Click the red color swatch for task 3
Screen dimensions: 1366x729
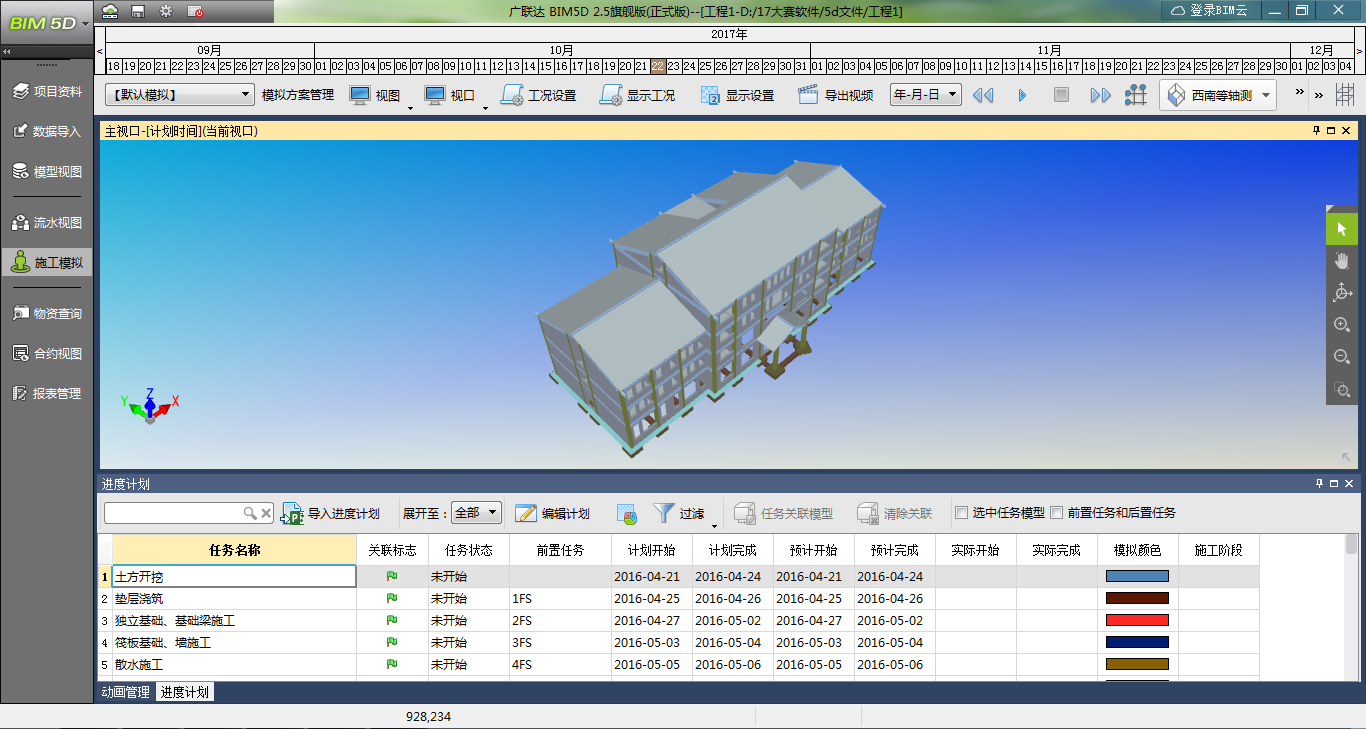1137,620
